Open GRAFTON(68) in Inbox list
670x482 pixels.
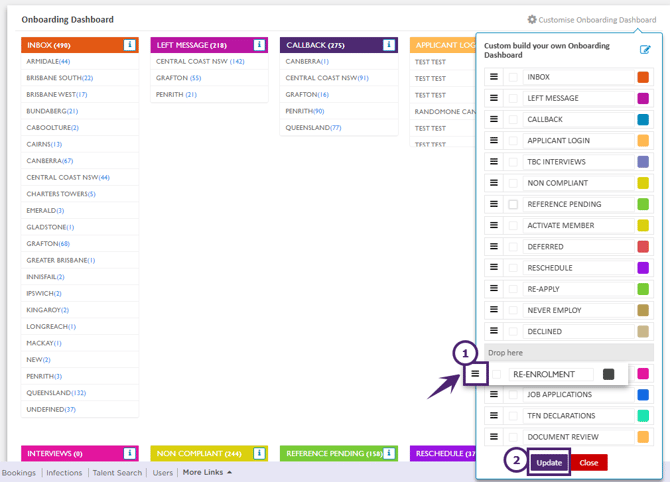coord(48,244)
